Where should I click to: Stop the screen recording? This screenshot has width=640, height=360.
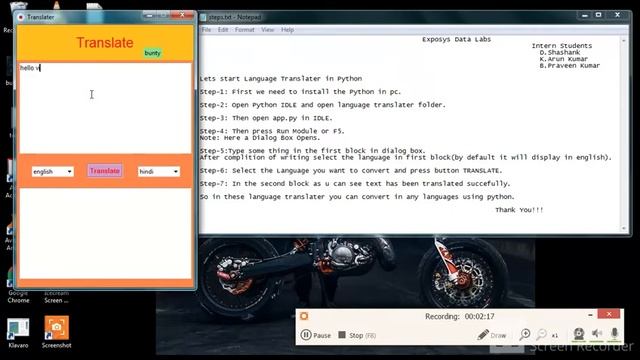tap(357, 335)
